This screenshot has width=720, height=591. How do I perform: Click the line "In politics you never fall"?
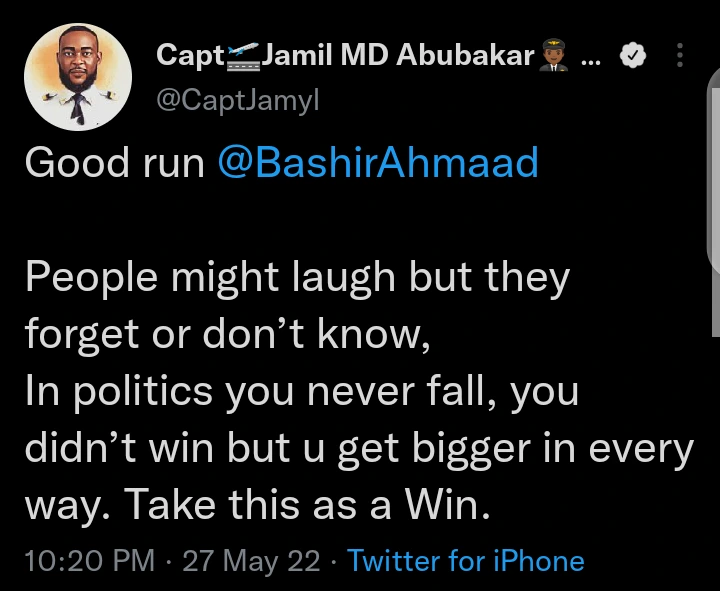click(x=301, y=393)
